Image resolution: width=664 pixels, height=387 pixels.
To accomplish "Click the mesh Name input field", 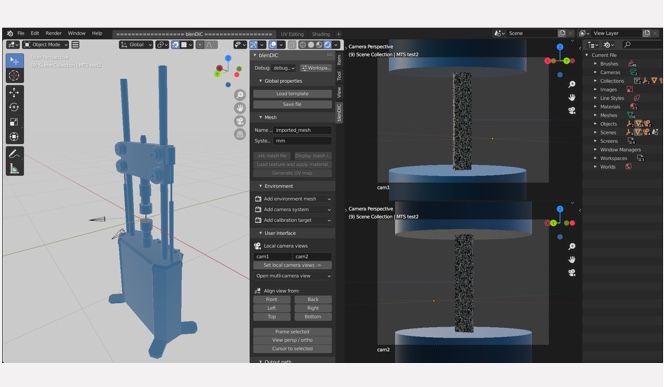I will pyautogui.click(x=302, y=130).
